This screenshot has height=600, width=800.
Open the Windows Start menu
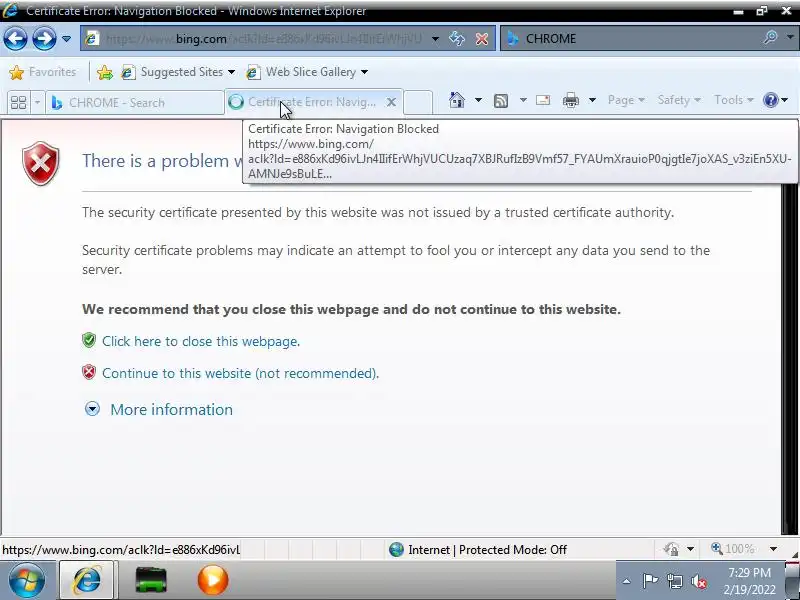point(26,580)
